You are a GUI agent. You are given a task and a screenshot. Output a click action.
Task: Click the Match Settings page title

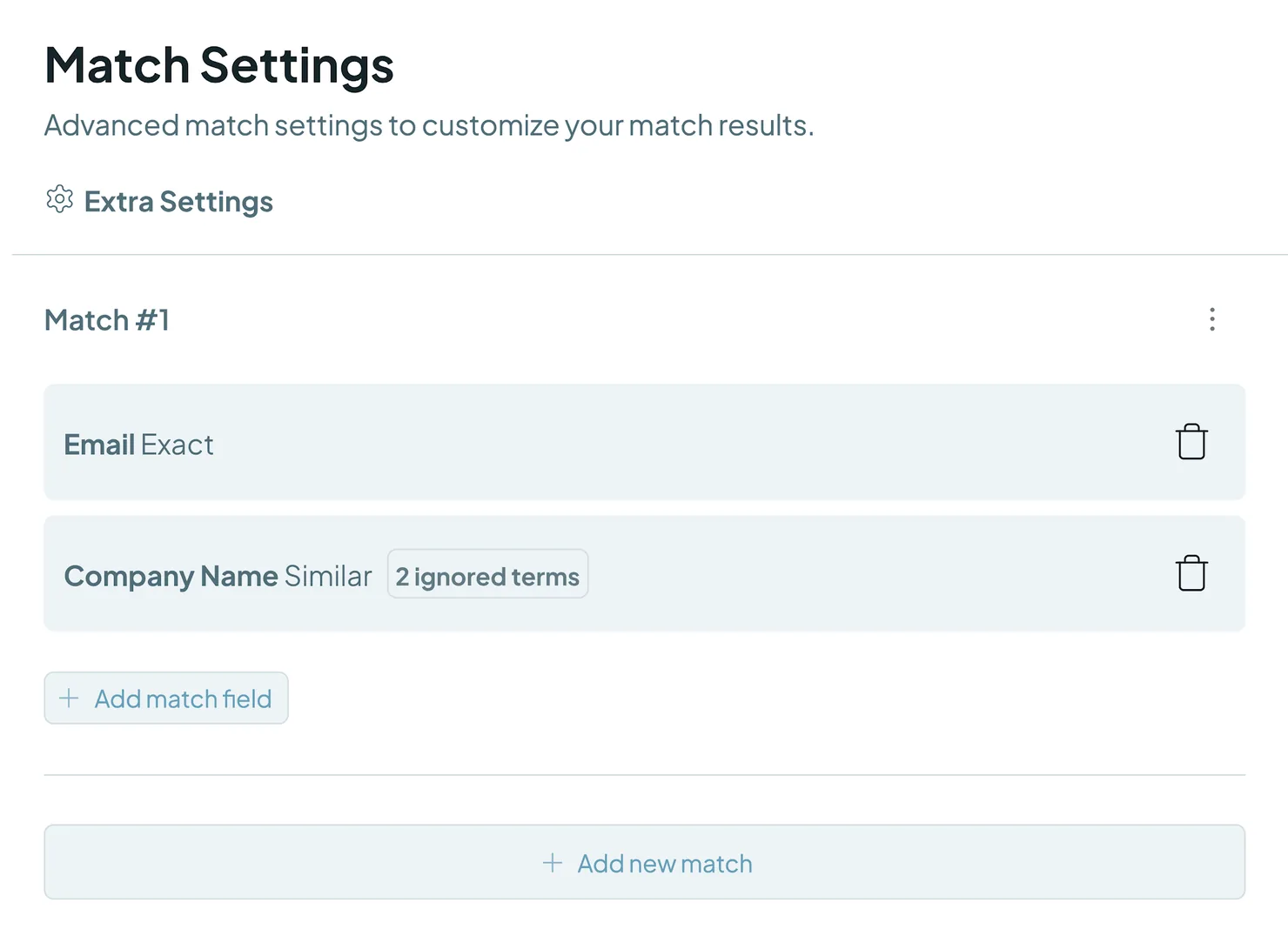(x=219, y=66)
